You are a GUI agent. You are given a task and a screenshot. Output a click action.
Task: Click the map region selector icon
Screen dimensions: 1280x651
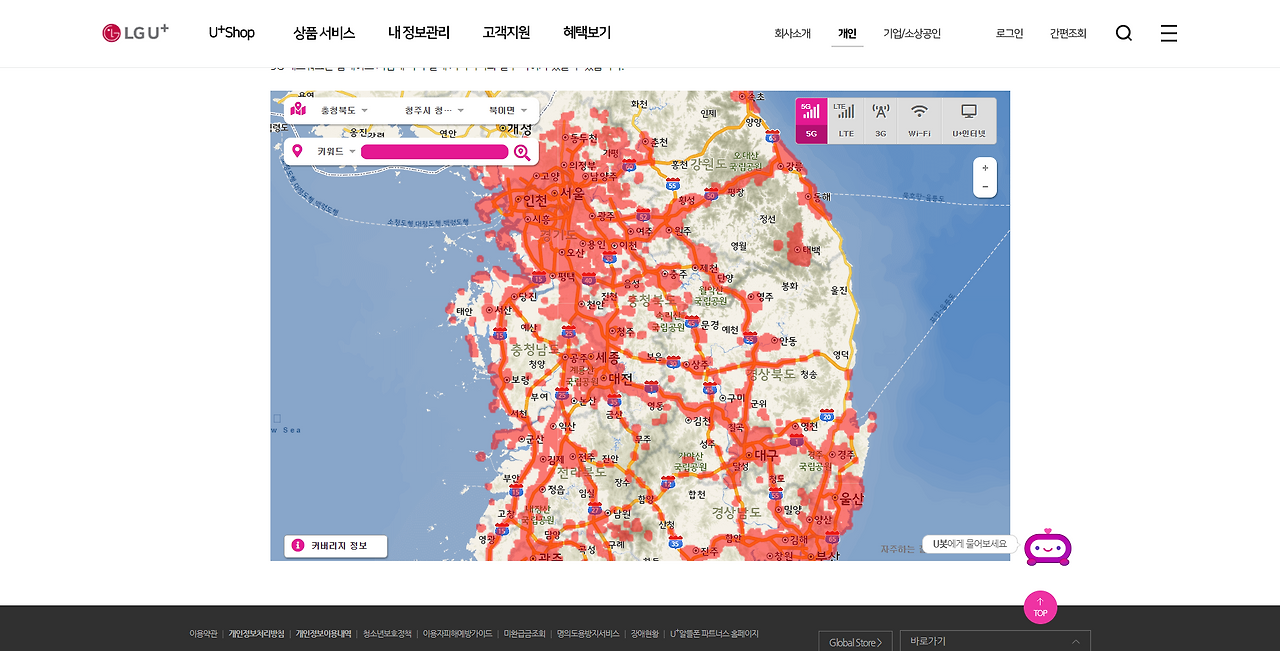point(298,109)
